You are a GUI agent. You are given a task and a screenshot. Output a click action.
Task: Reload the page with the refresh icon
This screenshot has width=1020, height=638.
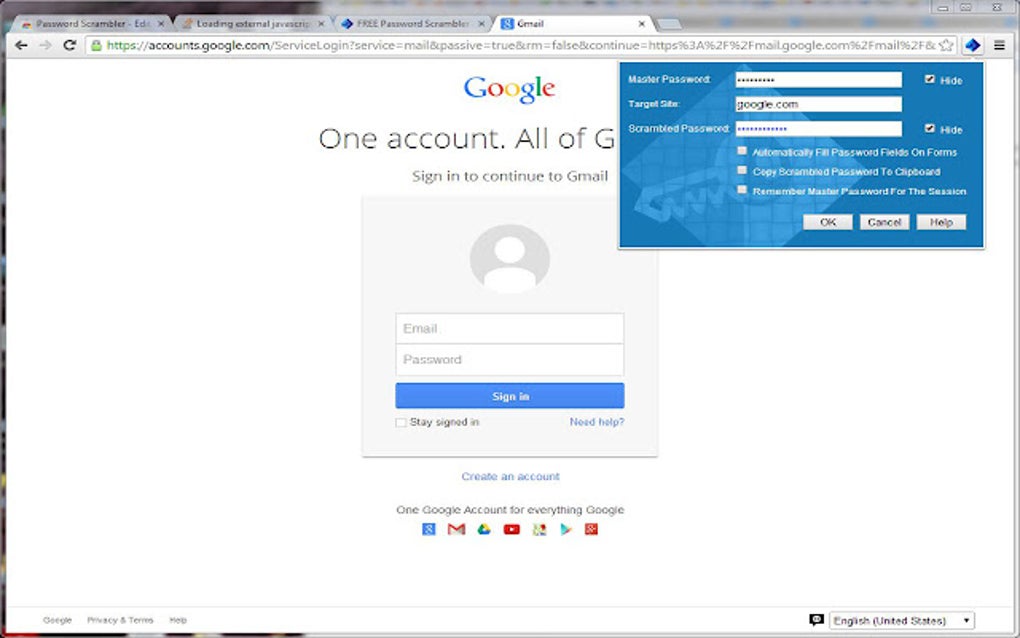(70, 45)
